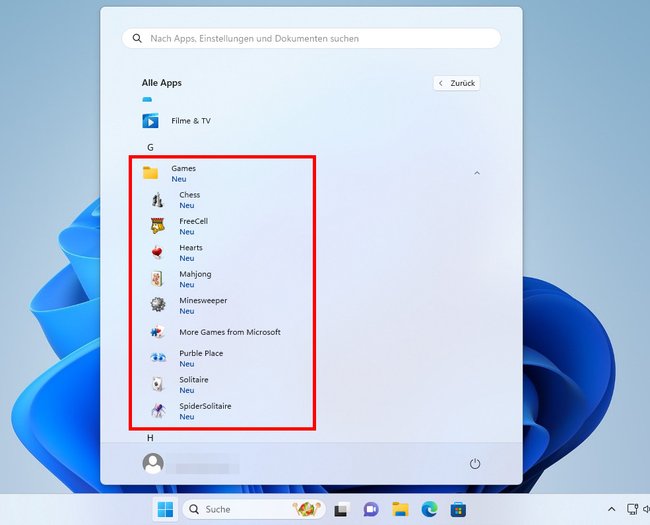Image resolution: width=650 pixels, height=525 pixels.
Task: Click the Windows Start button in taskbar
Action: 165,509
